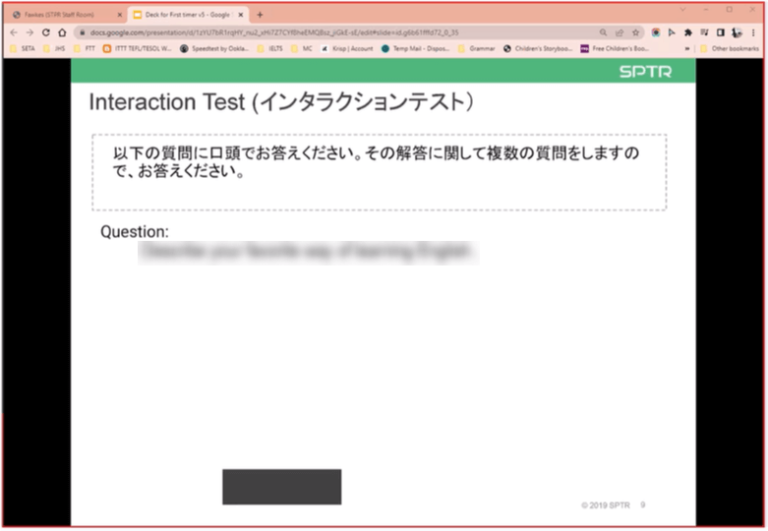Click the SPTR logo in green header

pyautogui.click(x=645, y=72)
